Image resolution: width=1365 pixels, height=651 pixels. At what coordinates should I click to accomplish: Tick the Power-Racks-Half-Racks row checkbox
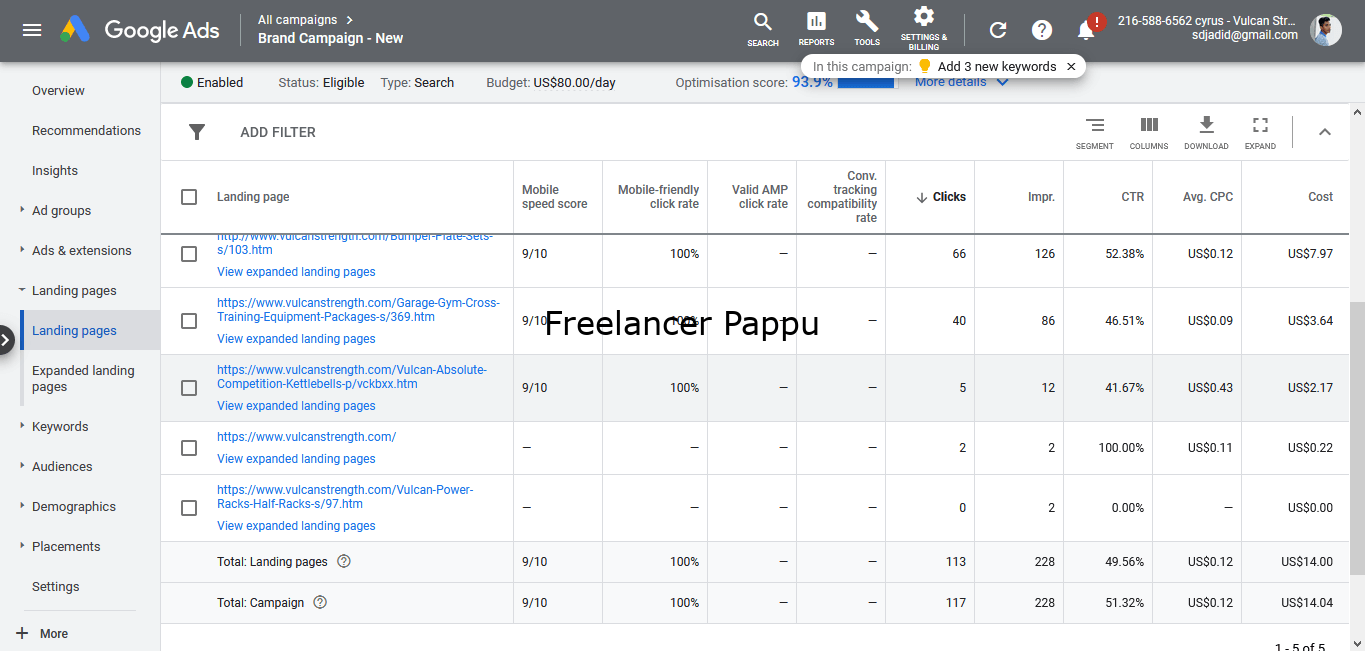pos(189,508)
